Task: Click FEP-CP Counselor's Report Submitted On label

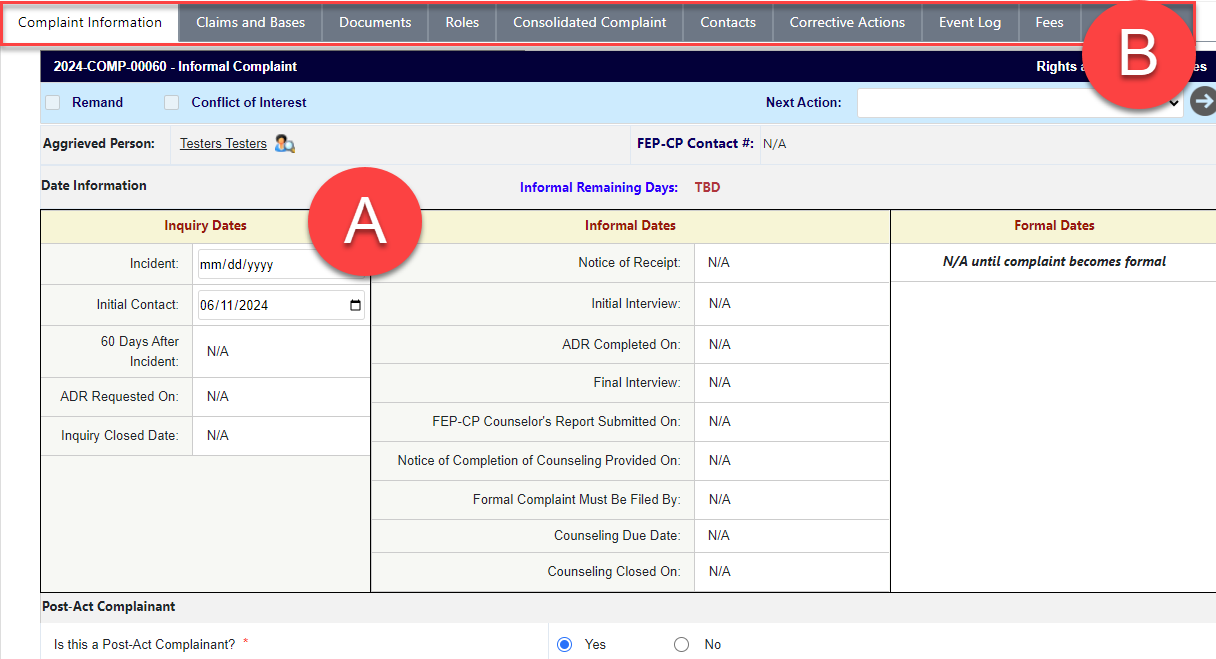Action: point(556,421)
